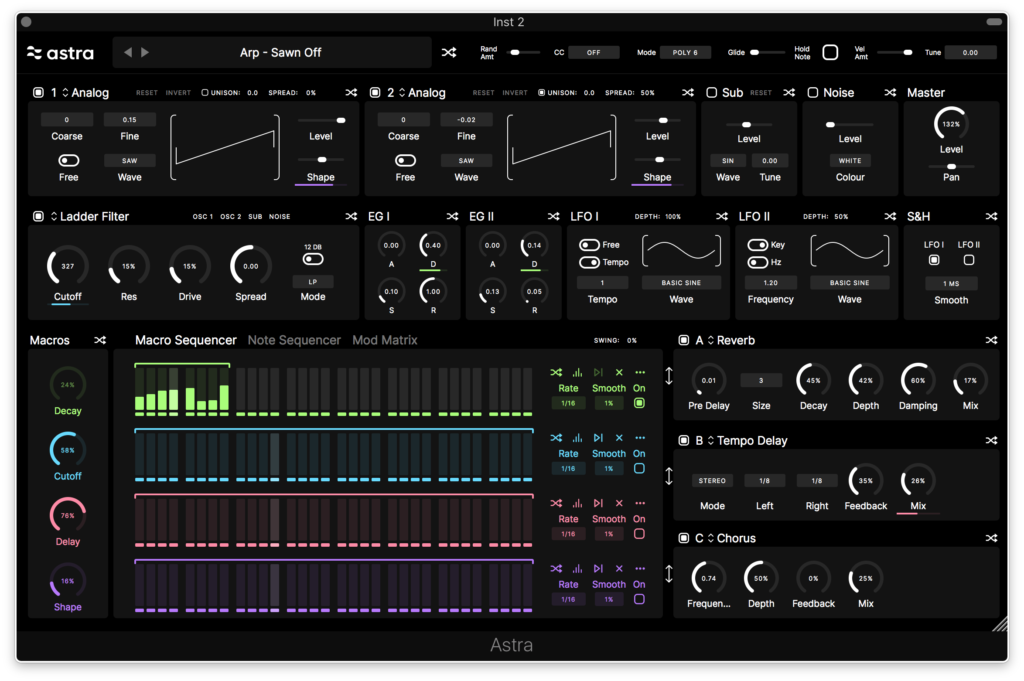This screenshot has width=1024, height=681.
Task: Switch the filter 12 DB slope toggle
Action: (x=313, y=259)
